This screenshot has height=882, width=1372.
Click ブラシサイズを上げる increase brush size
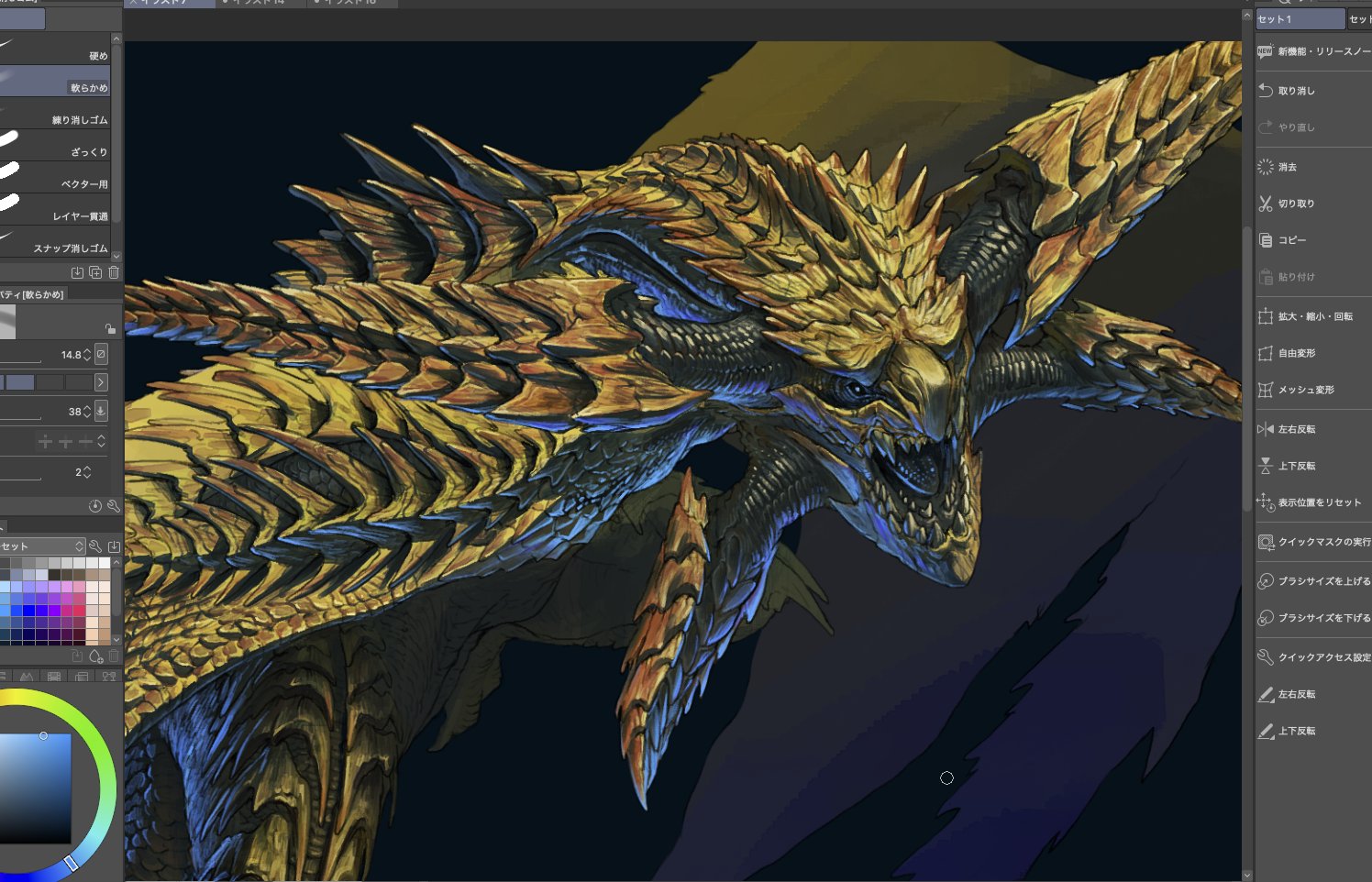pyautogui.click(x=1313, y=581)
